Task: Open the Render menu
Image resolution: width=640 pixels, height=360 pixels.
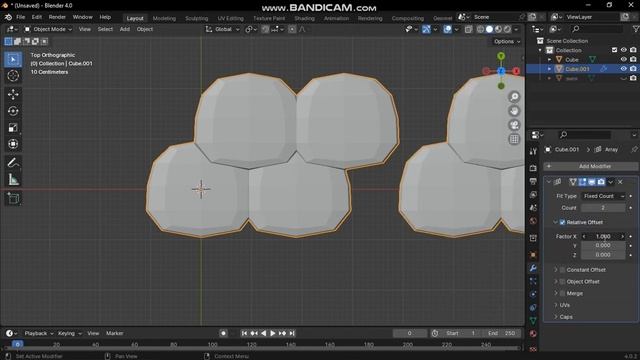Action: coord(57,17)
